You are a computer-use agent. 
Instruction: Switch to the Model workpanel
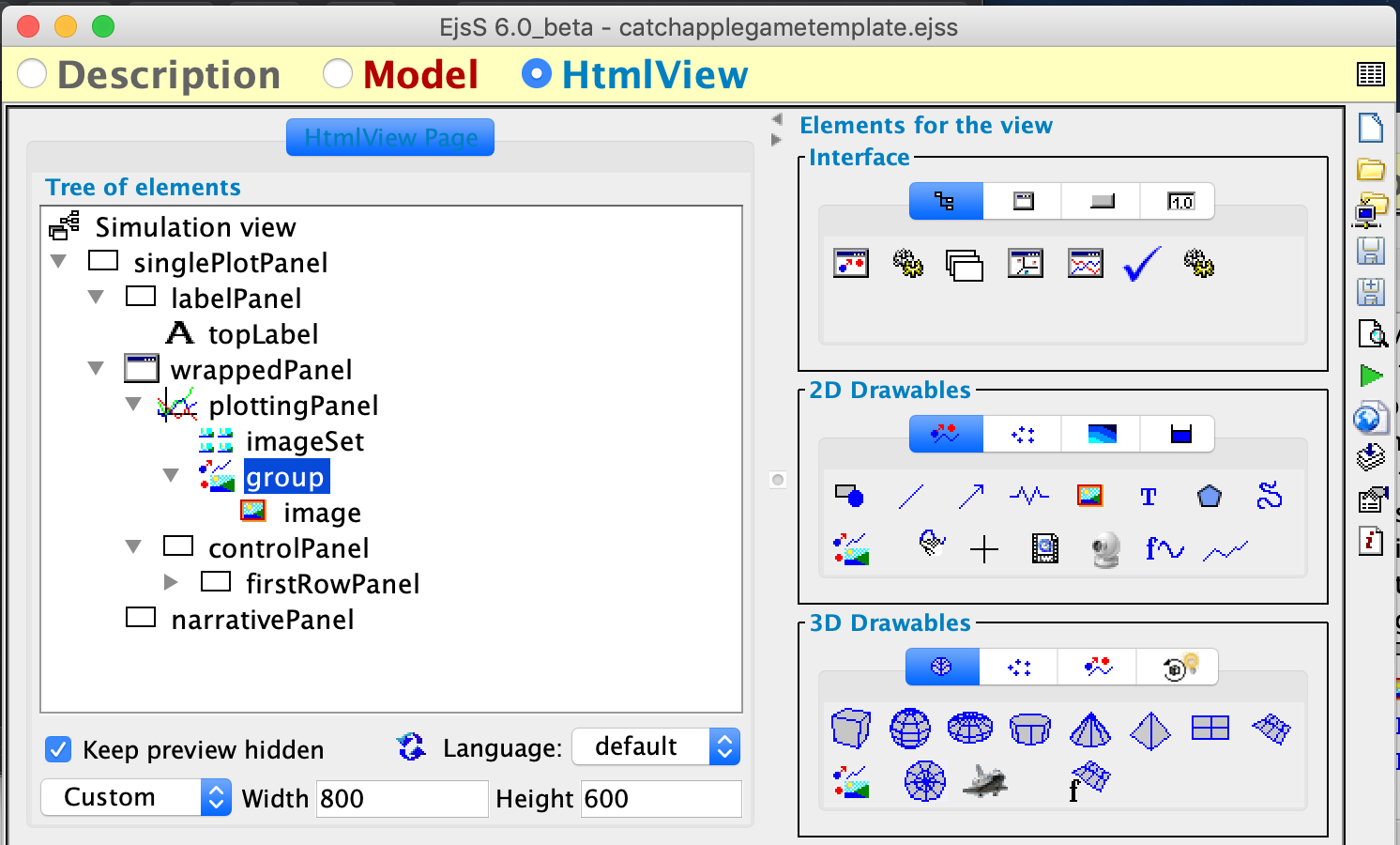(x=338, y=73)
